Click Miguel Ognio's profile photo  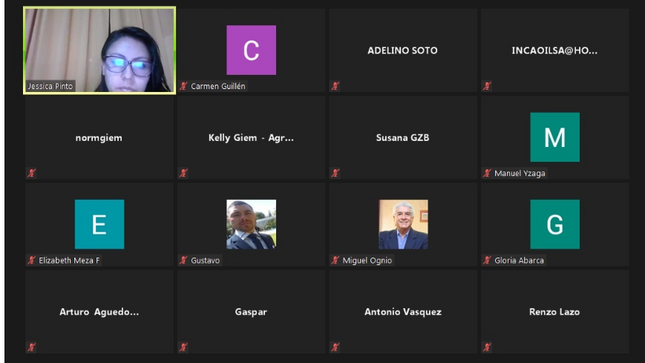click(x=403, y=224)
